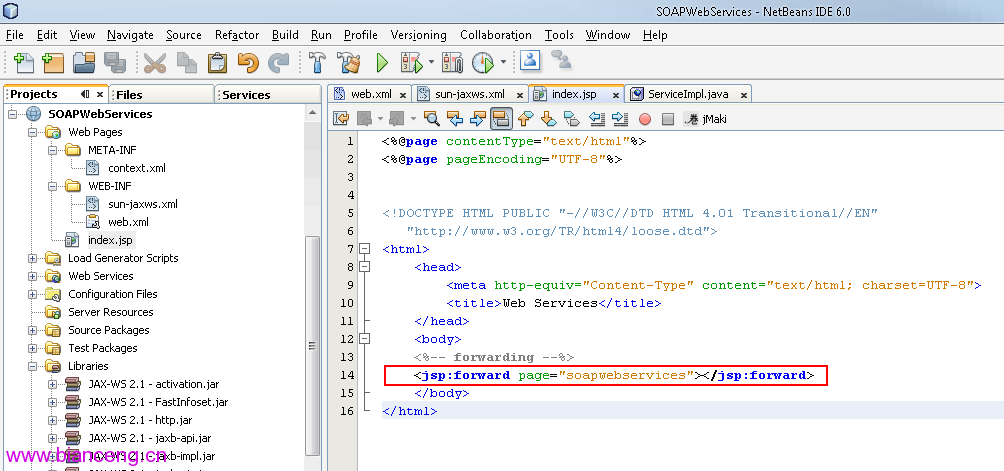Open the editor Back history dropdown arrow
This screenshot has width=1004, height=471.
380,118
